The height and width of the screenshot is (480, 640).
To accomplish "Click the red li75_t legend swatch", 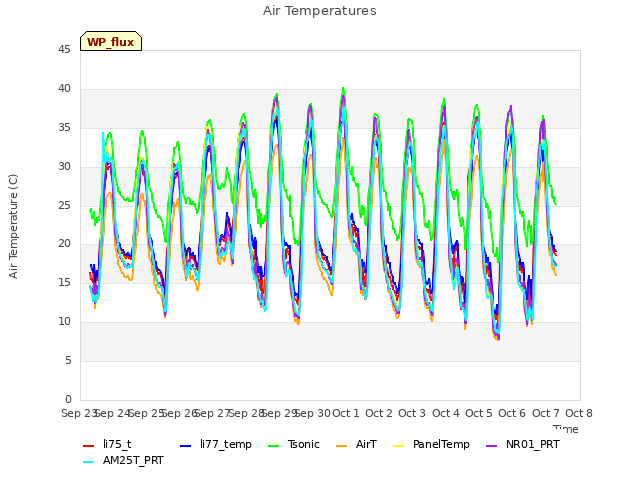I will (89, 446).
